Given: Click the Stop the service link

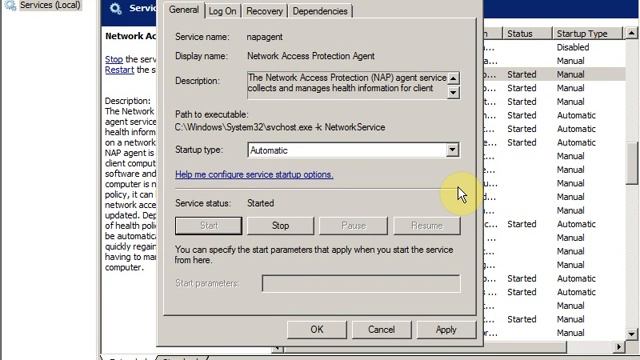Looking at the screenshot, I should click(114, 59).
